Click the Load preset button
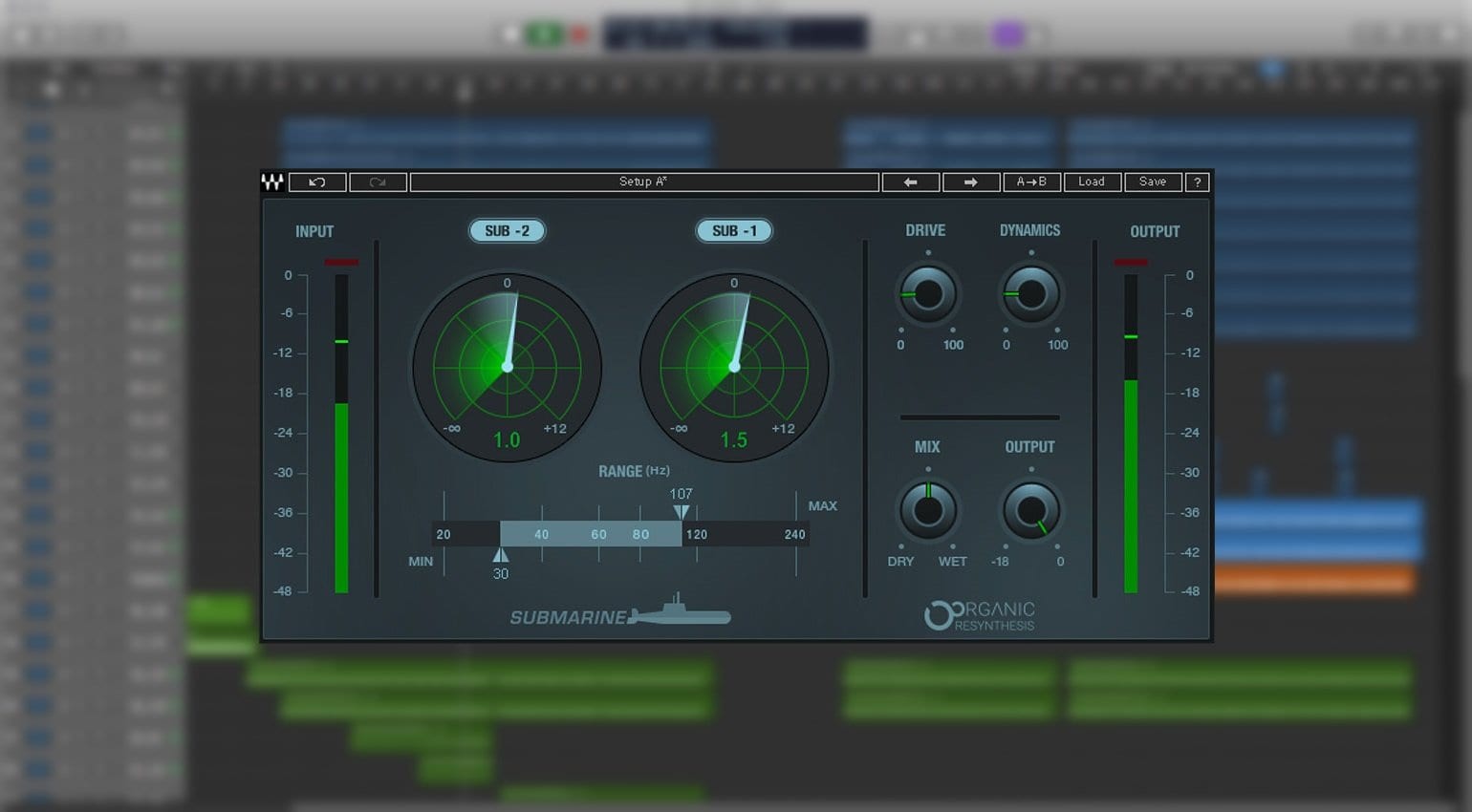This screenshot has height=812, width=1472. (x=1092, y=182)
